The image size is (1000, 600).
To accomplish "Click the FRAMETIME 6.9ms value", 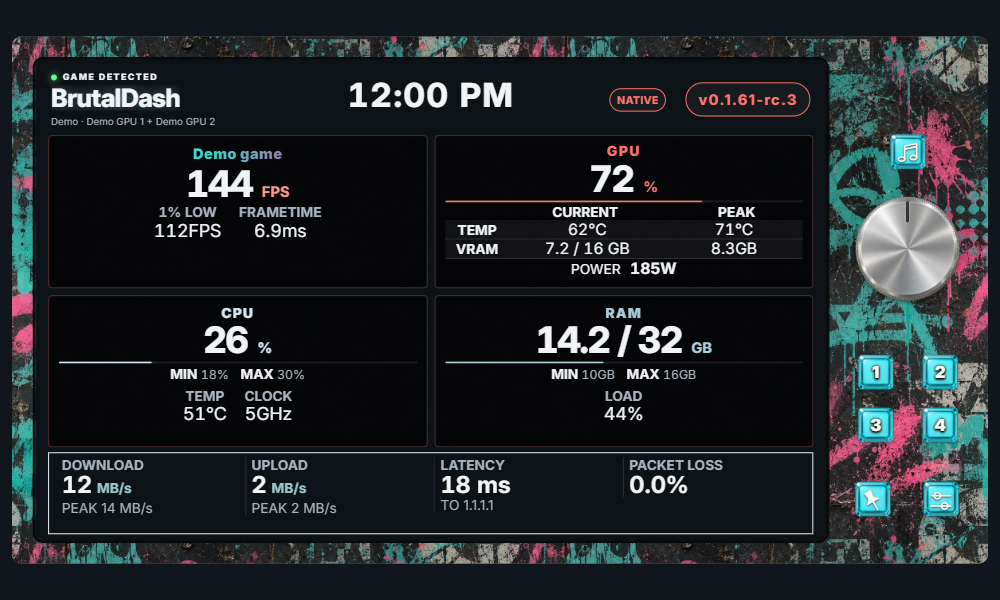I will point(280,231).
